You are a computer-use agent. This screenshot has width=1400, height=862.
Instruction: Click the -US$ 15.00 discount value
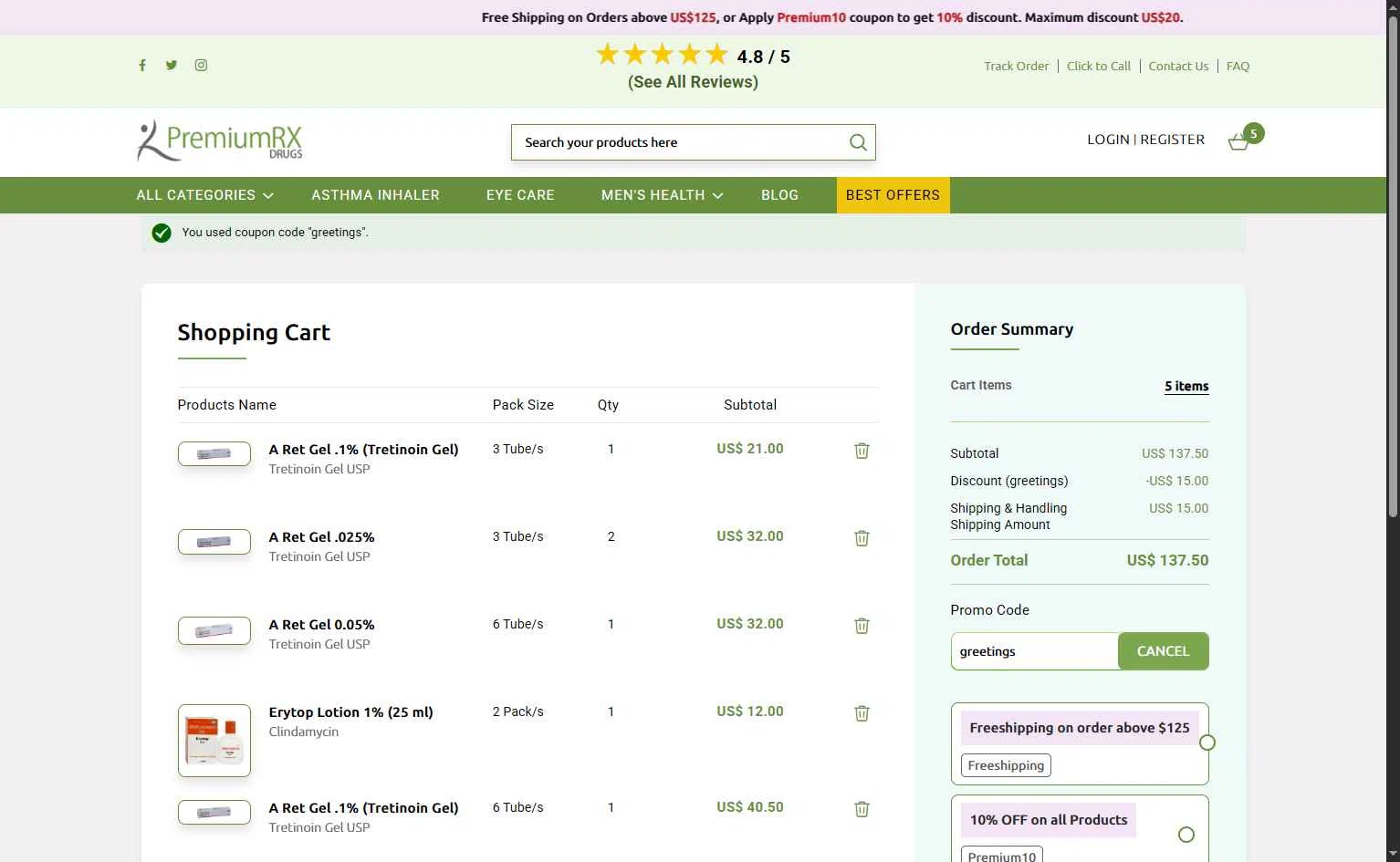1177,481
